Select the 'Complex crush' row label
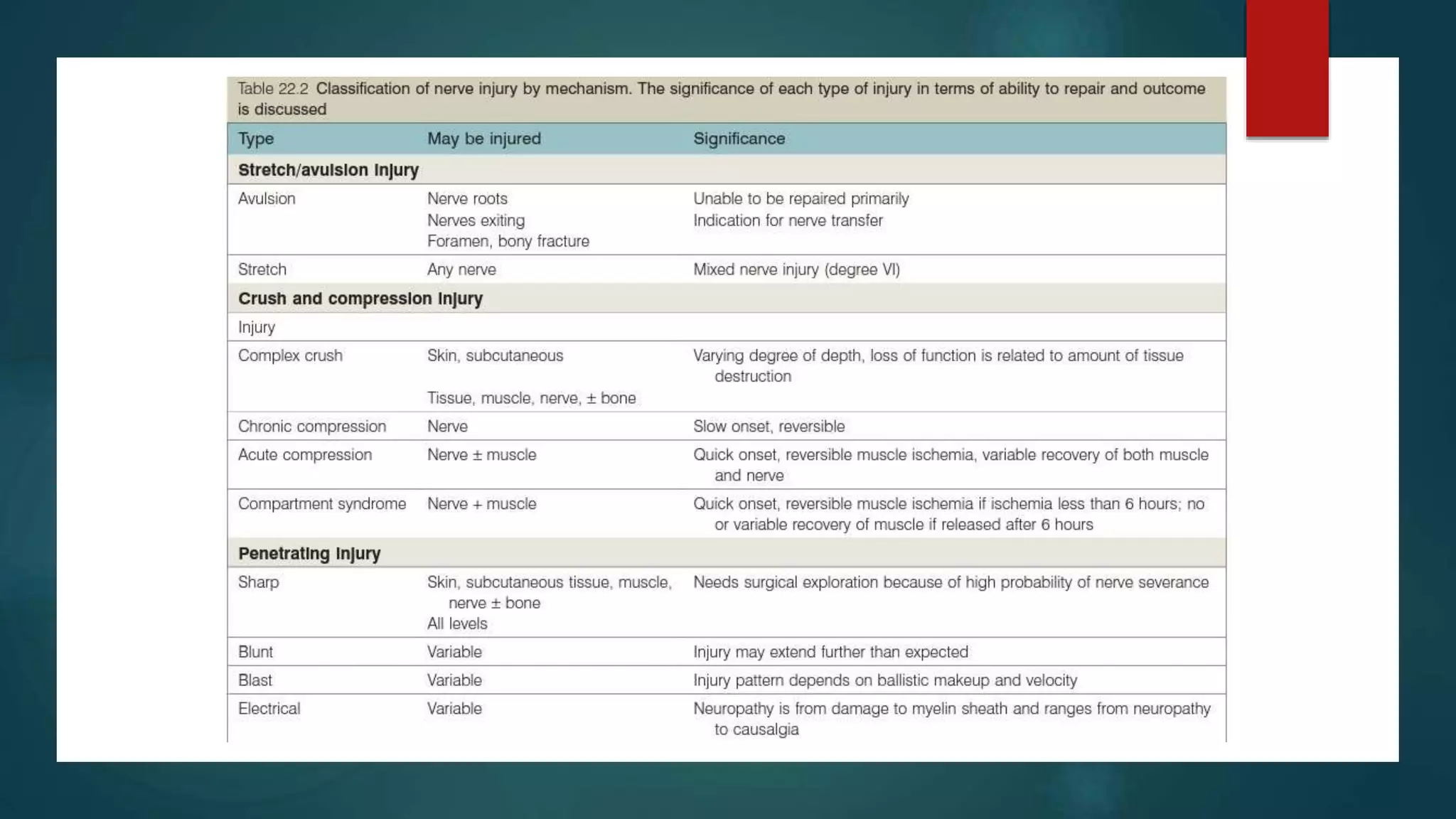1456x819 pixels. pos(290,355)
